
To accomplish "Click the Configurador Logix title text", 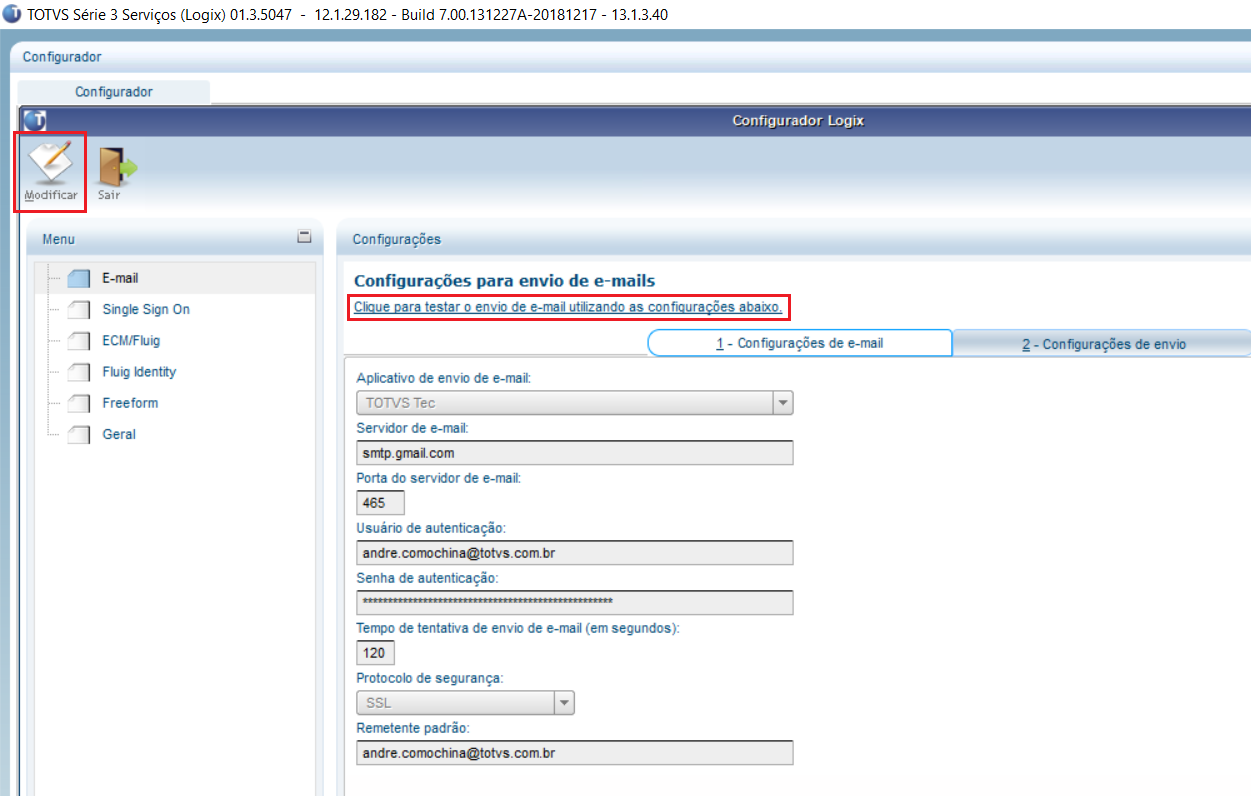I will [798, 120].
